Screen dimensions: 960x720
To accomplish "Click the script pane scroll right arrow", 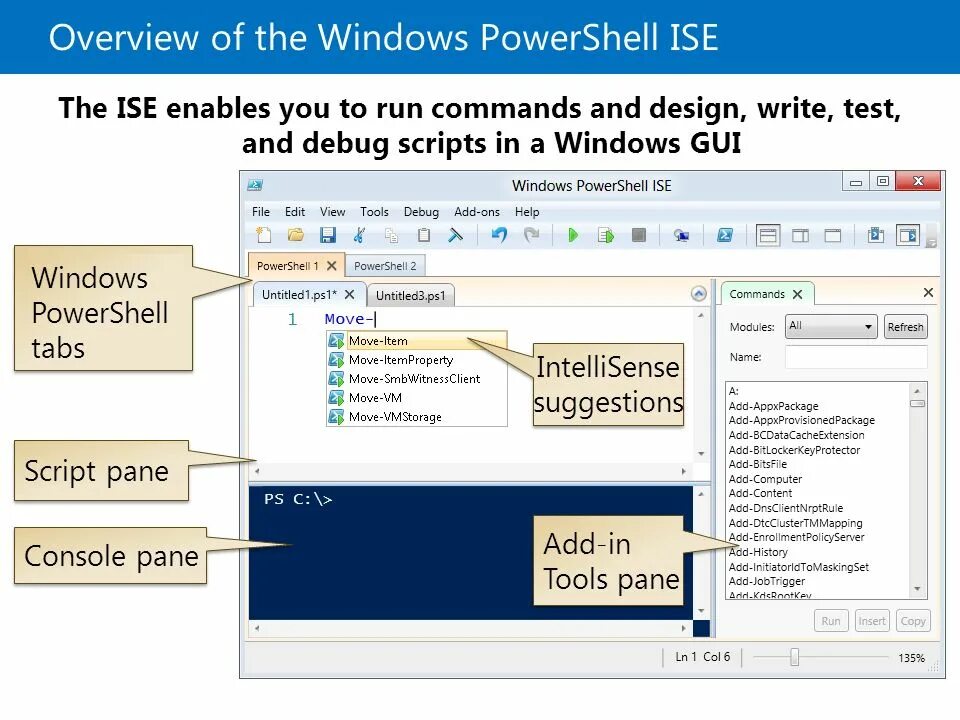I will coord(683,471).
